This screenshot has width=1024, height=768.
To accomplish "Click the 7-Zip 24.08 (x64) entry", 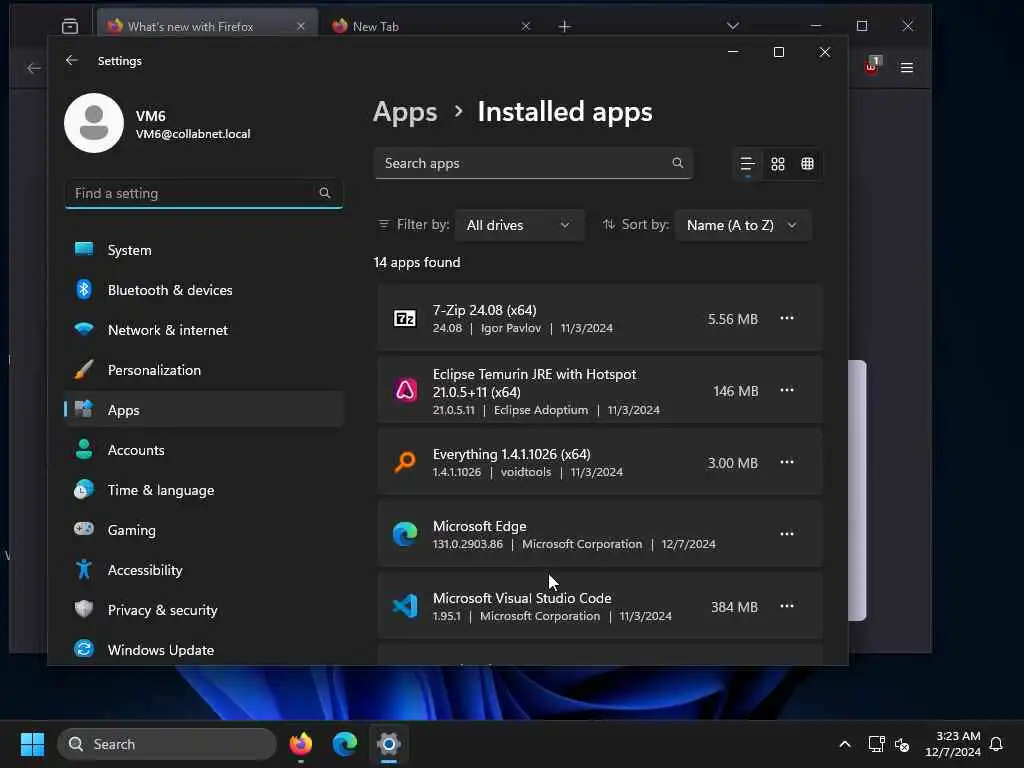I will pyautogui.click(x=600, y=318).
